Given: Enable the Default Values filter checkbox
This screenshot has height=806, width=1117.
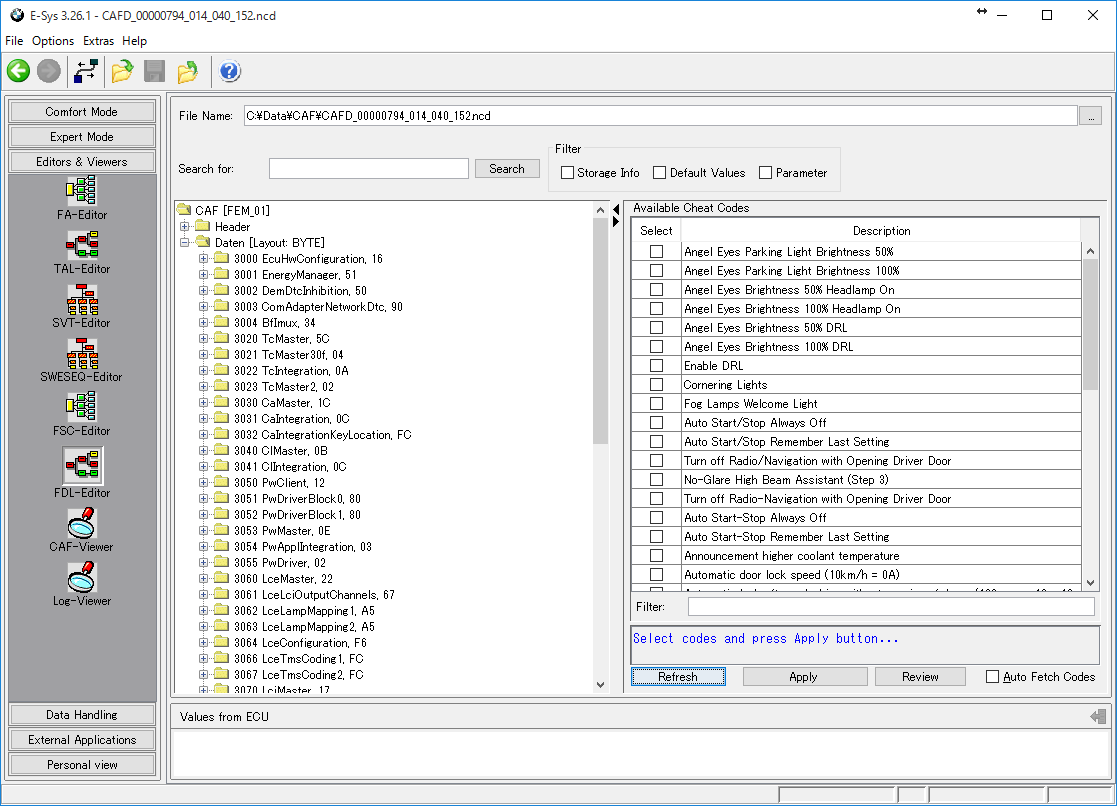Looking at the screenshot, I should pyautogui.click(x=660, y=172).
